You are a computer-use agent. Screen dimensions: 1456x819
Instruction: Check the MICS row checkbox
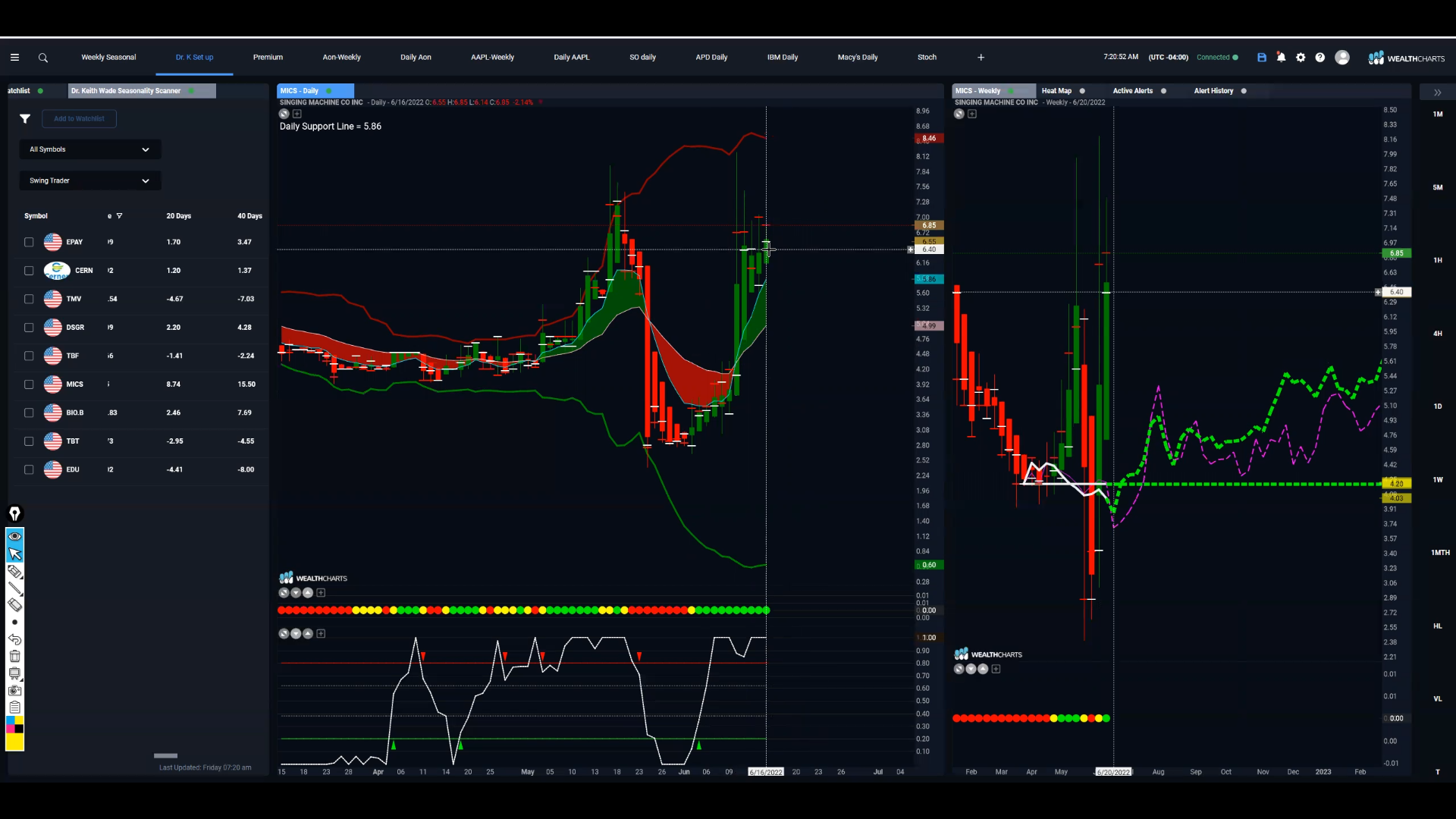coord(29,384)
